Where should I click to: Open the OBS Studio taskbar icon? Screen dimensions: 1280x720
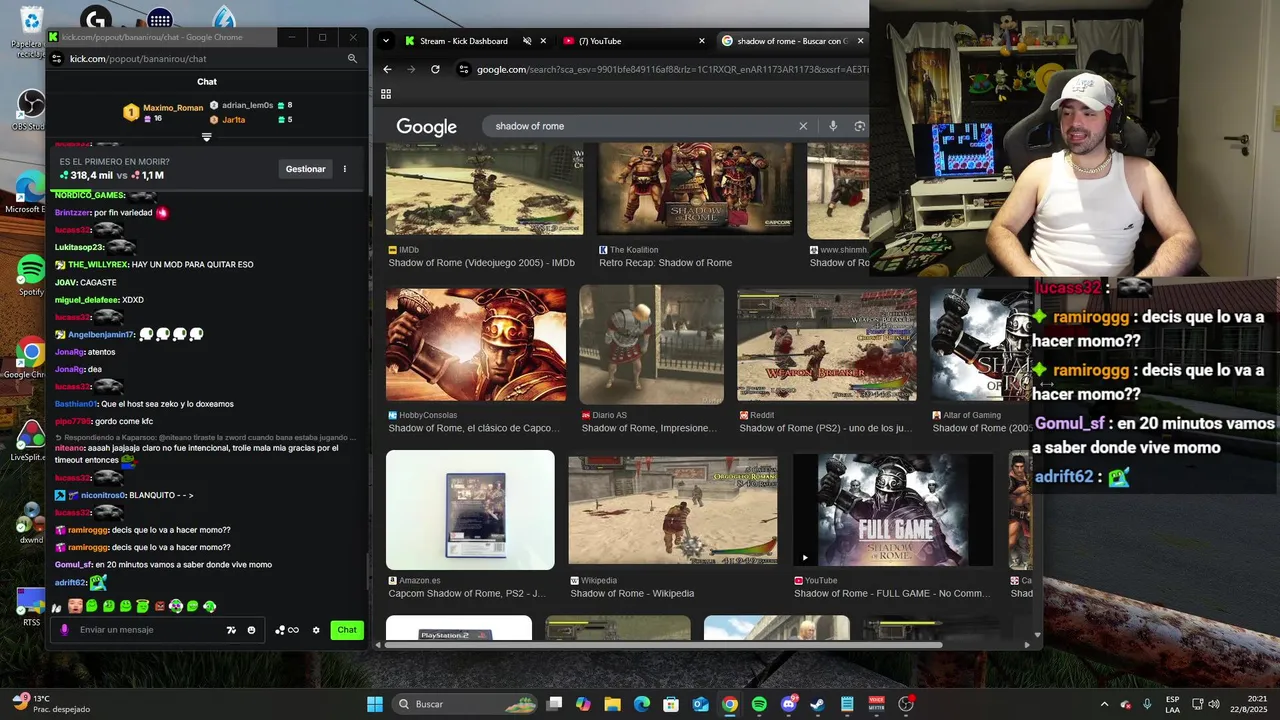pos(906,704)
